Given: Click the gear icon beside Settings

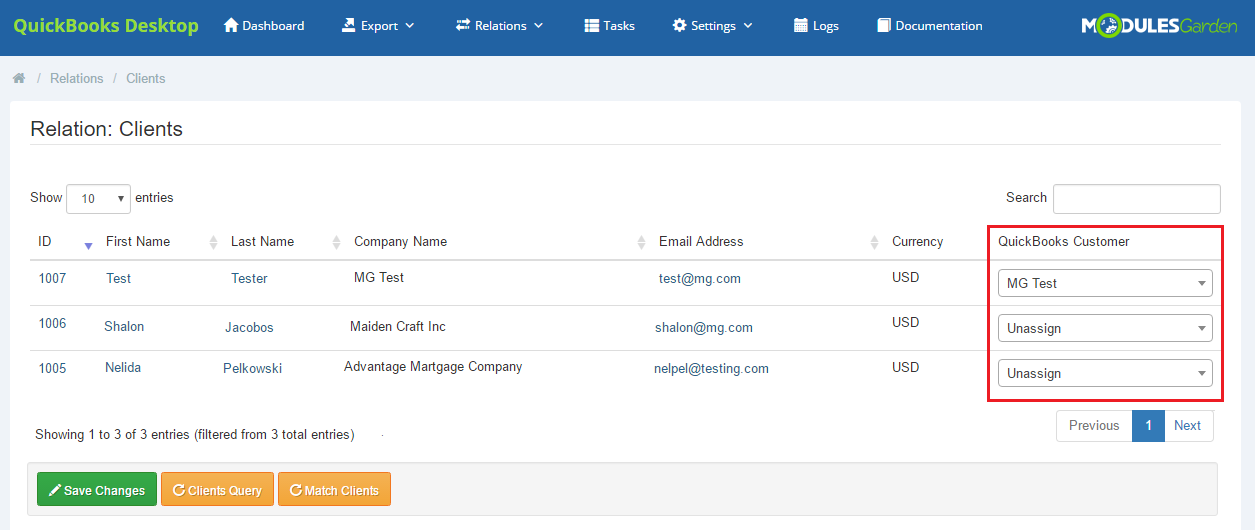Looking at the screenshot, I should coord(680,25).
